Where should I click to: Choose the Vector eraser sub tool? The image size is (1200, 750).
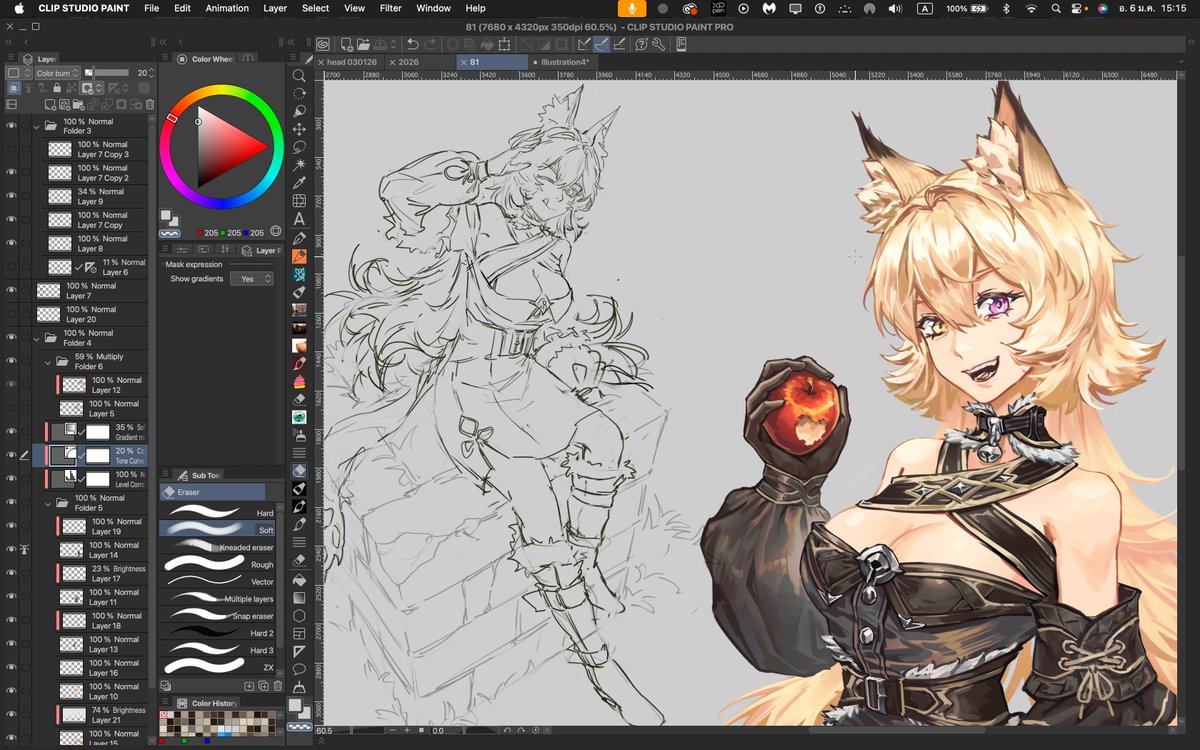pyautogui.click(x=217, y=581)
